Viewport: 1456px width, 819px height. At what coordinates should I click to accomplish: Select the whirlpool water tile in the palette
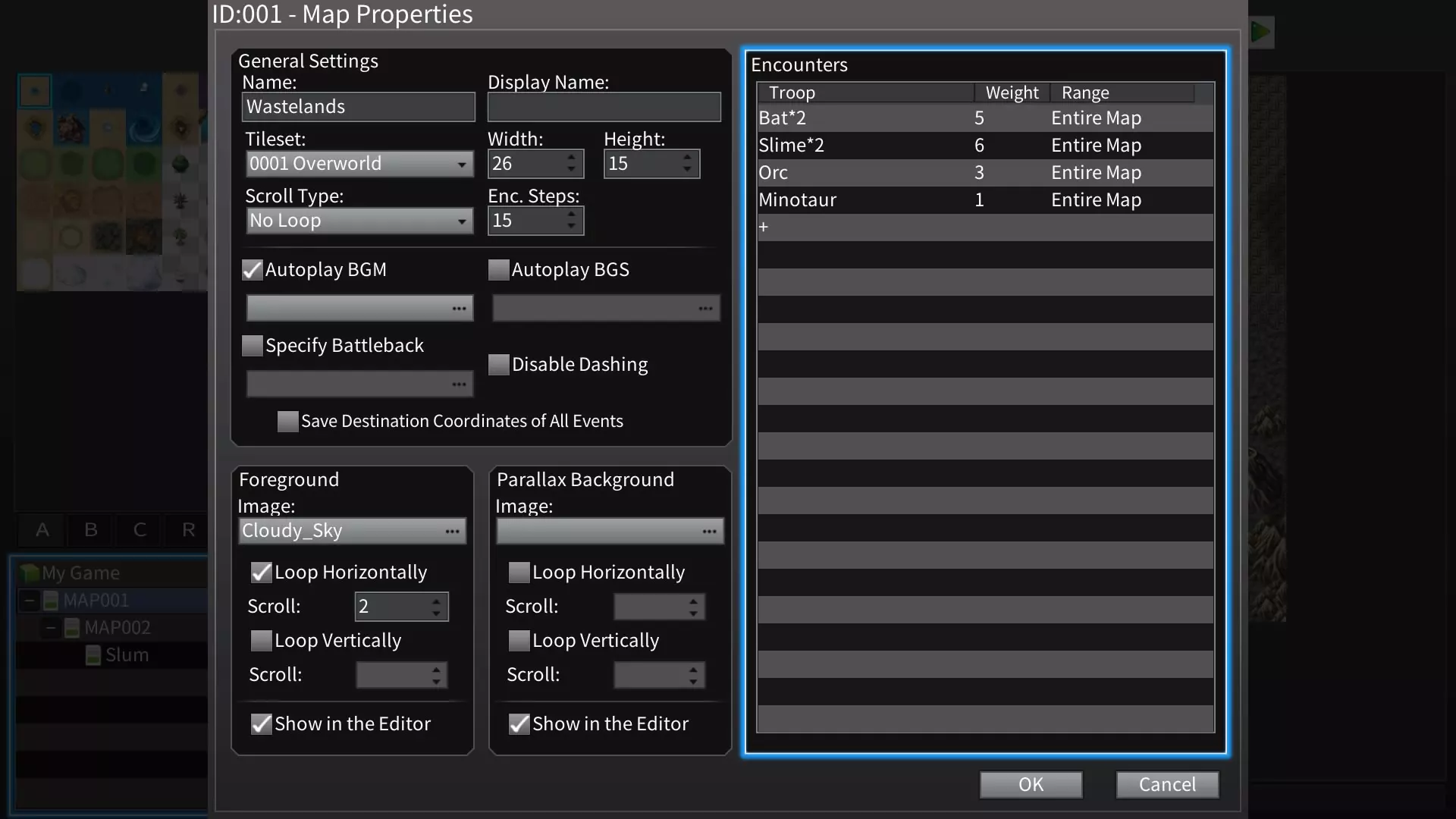pos(144,128)
